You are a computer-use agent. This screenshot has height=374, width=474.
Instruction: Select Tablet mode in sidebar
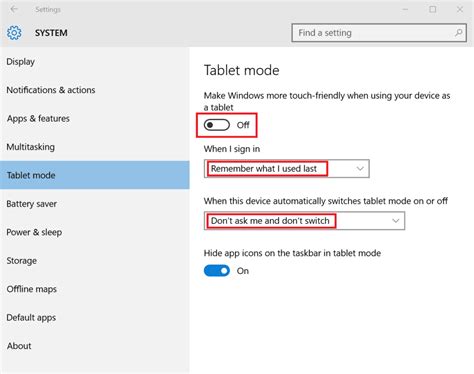[x=95, y=175]
